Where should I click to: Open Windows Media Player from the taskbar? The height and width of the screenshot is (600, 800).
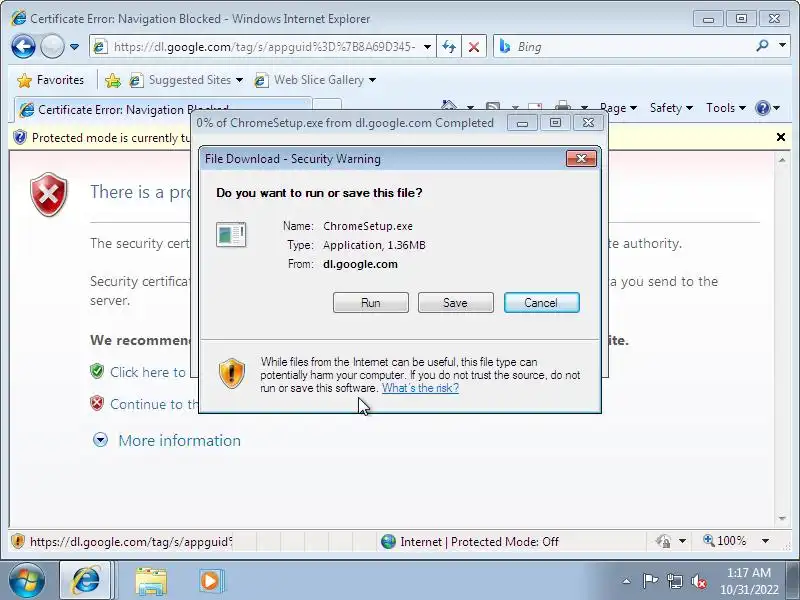click(211, 581)
